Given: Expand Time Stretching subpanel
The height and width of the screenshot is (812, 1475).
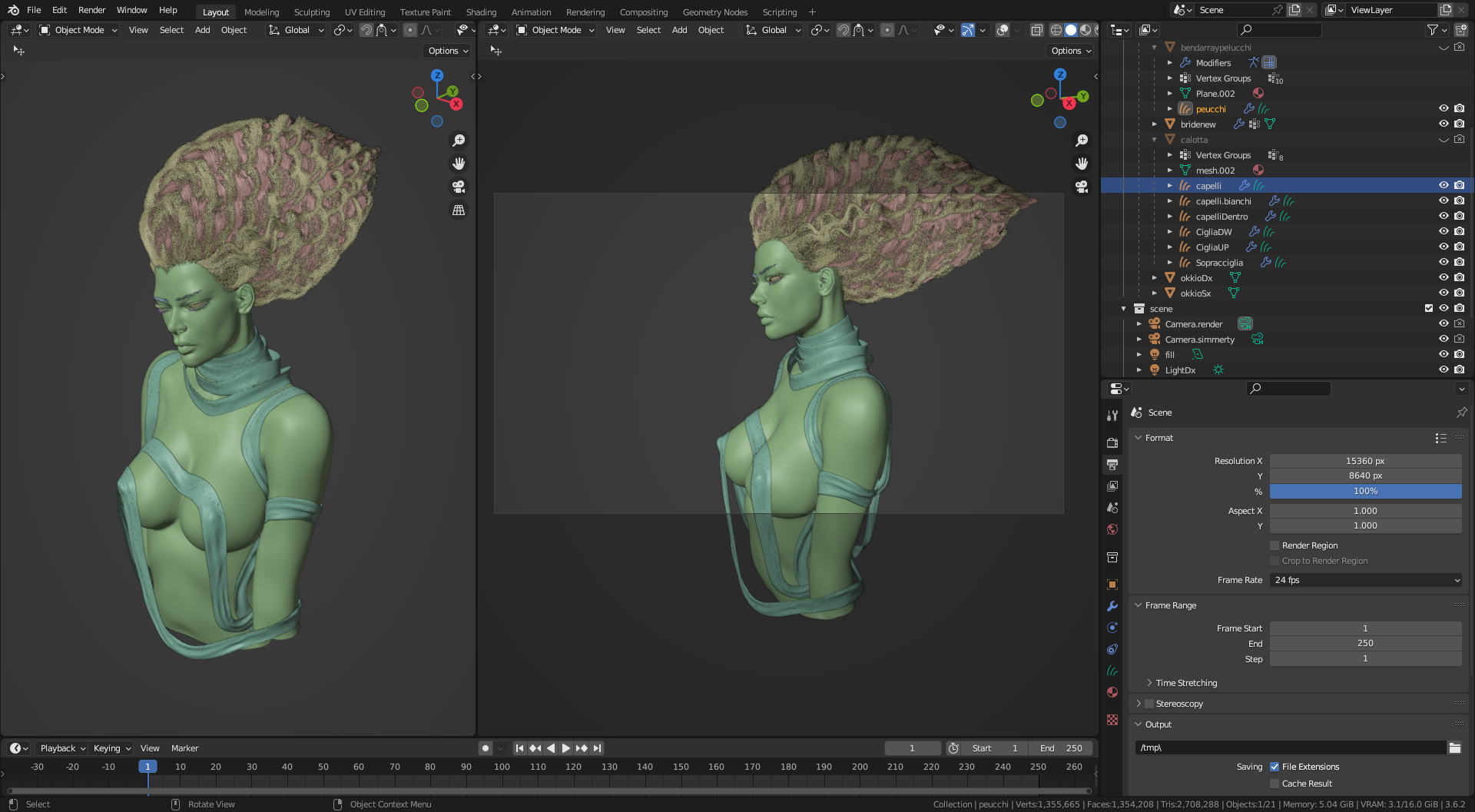Looking at the screenshot, I should point(1149,683).
